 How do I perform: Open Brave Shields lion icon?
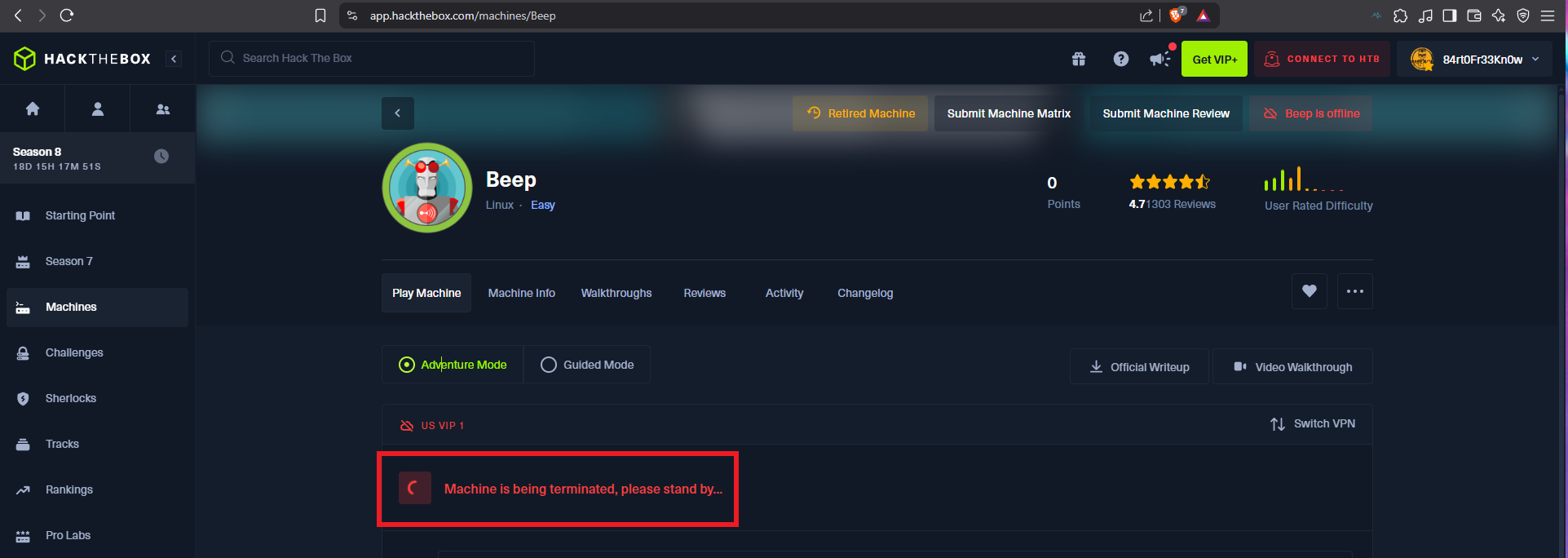[x=1177, y=15]
